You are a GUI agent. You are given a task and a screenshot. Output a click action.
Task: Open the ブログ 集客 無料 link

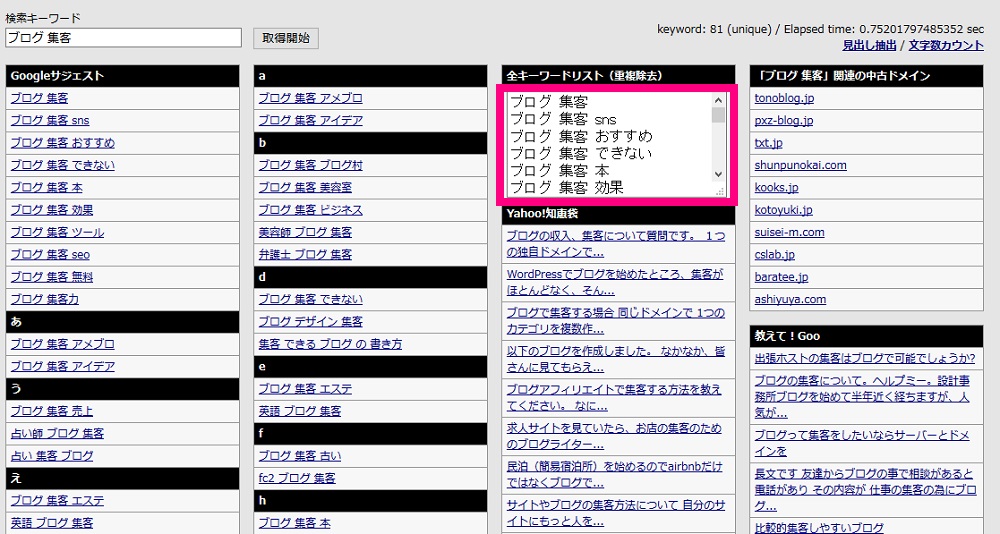click(52, 277)
